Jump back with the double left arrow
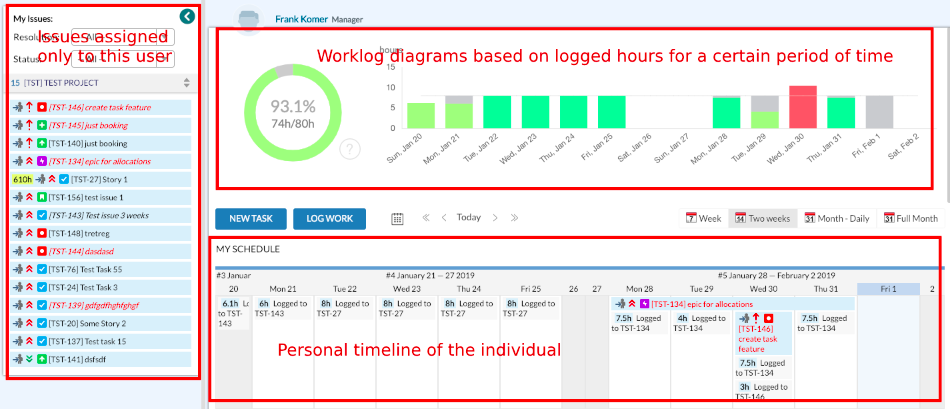 426,218
